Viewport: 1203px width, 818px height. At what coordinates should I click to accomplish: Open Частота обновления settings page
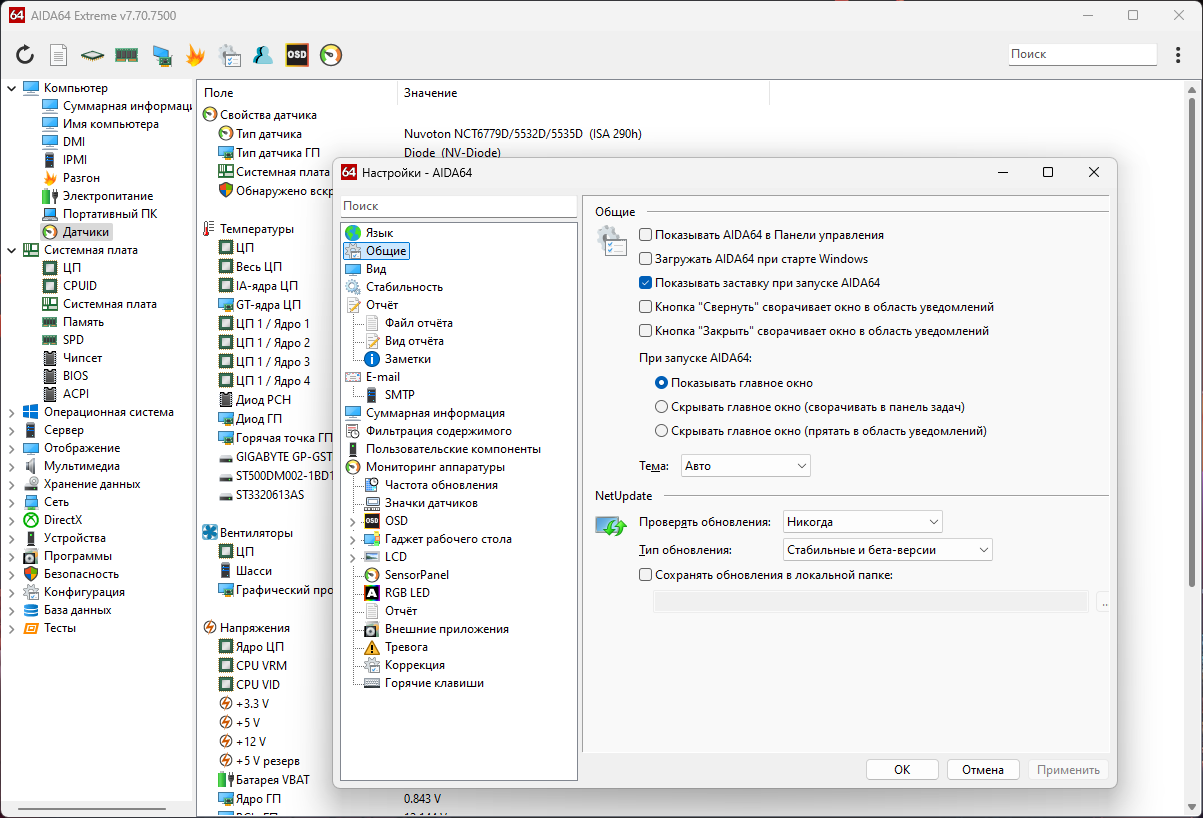[x=441, y=485]
